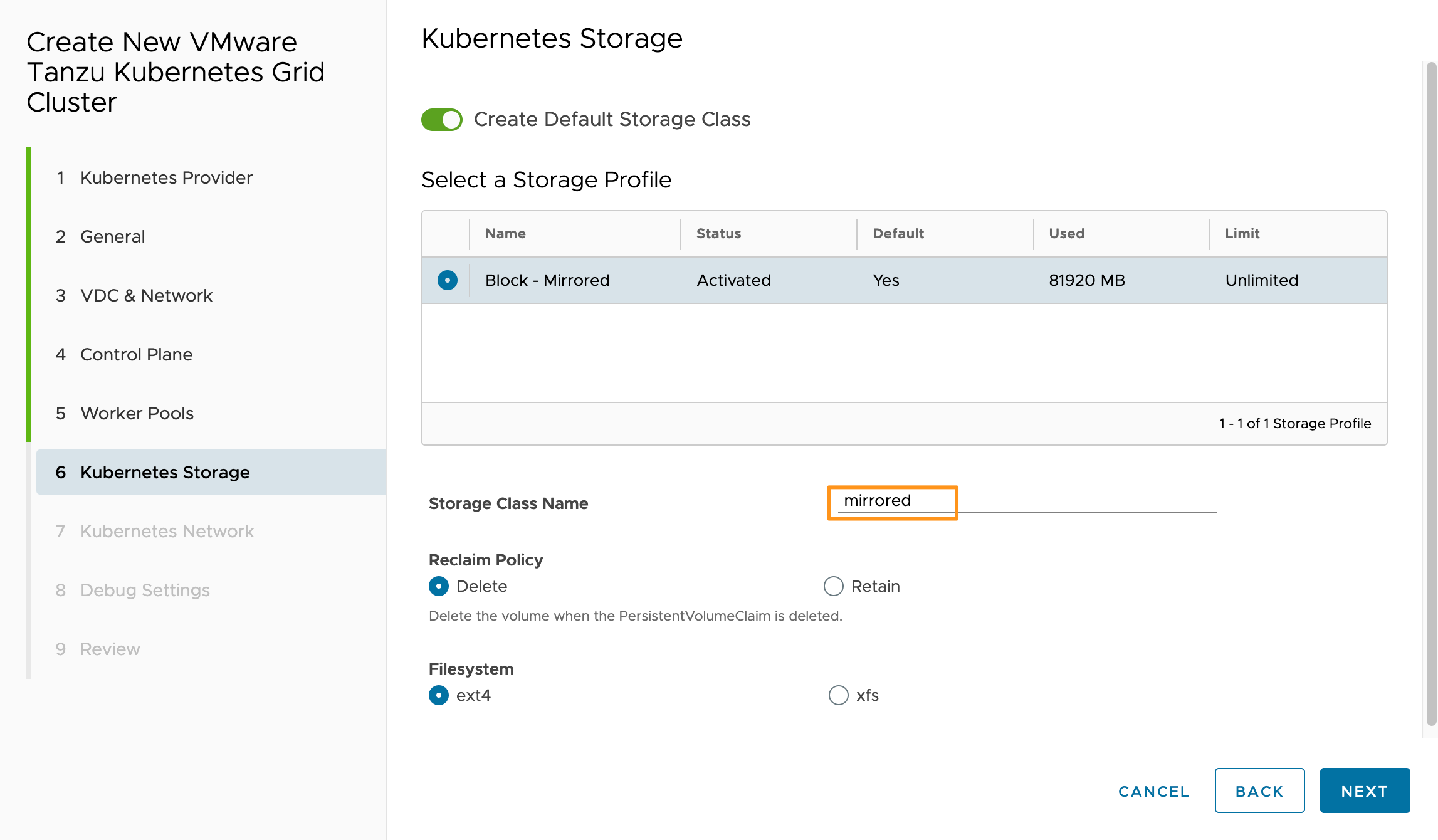
Task: Click the BACK button
Action: pyautogui.click(x=1259, y=791)
